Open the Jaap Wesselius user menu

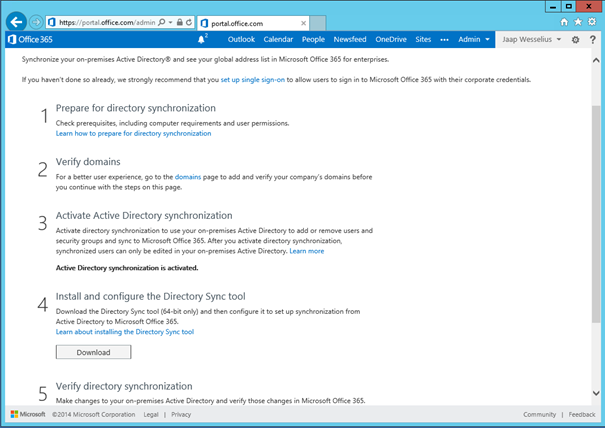pyautogui.click(x=532, y=39)
